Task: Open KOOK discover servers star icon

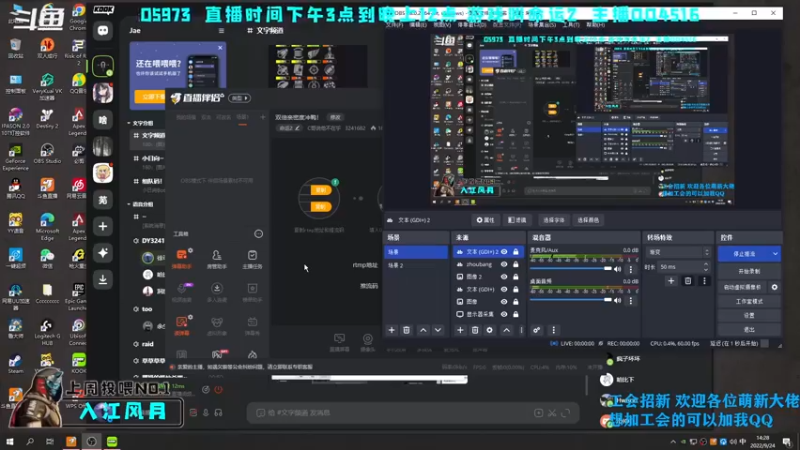Action: (x=103, y=253)
